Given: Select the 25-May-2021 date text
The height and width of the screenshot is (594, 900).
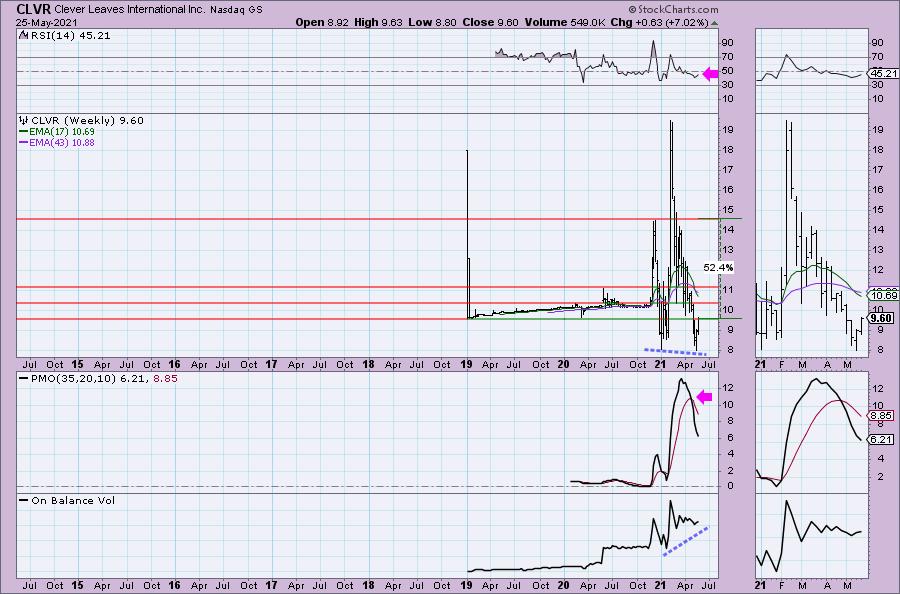Looking at the screenshot, I should 45,23.
